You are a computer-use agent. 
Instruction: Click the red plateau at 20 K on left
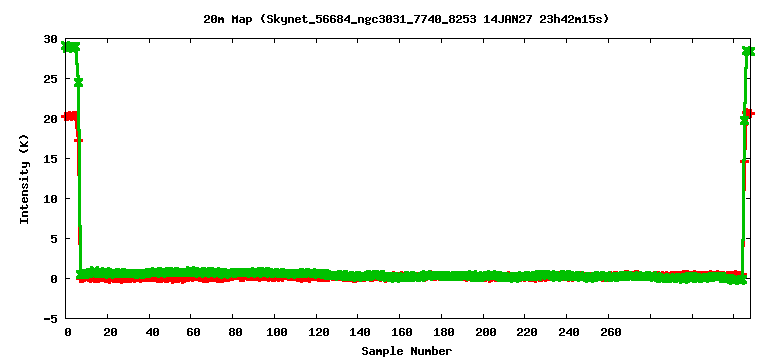69,116
